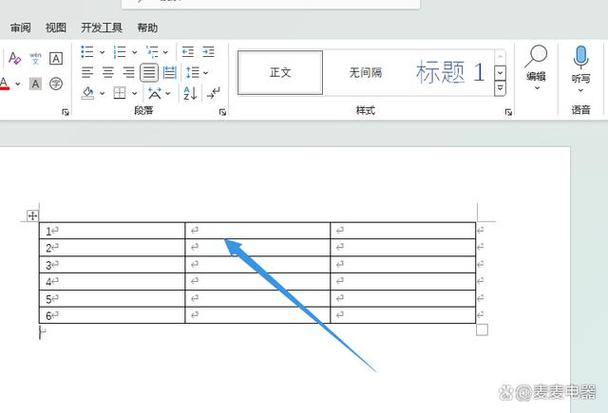608x413 pixels.
Task: Click the table cell containing 3
Action: [112, 264]
